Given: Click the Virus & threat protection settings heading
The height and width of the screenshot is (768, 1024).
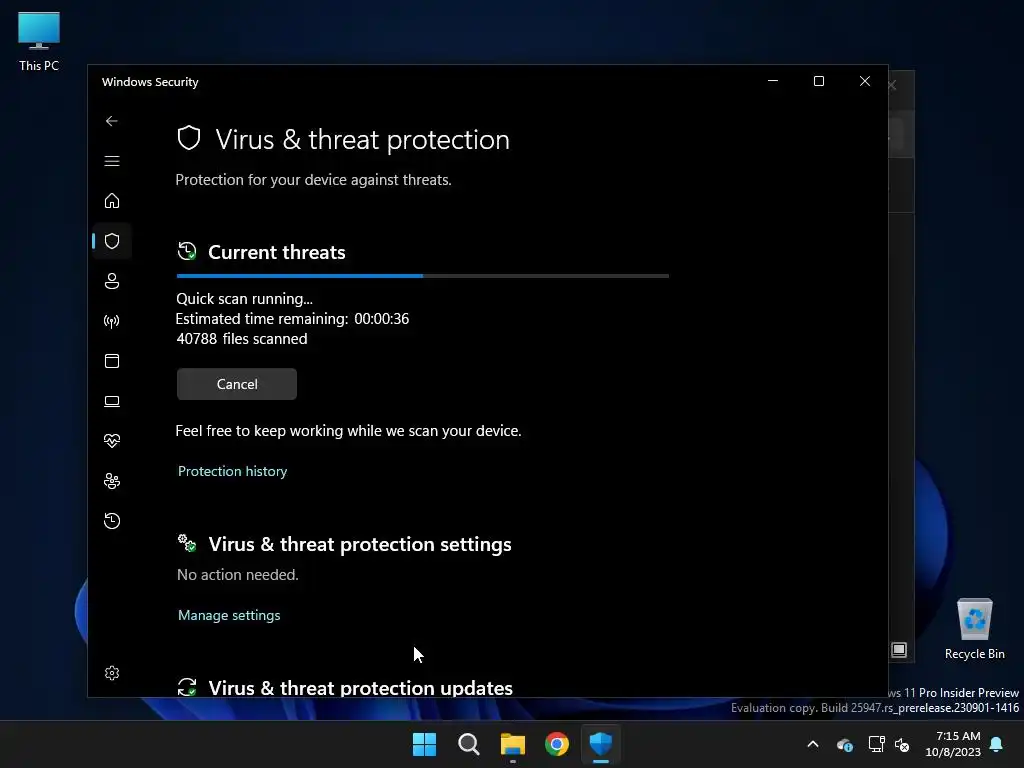Looking at the screenshot, I should 360,544.
